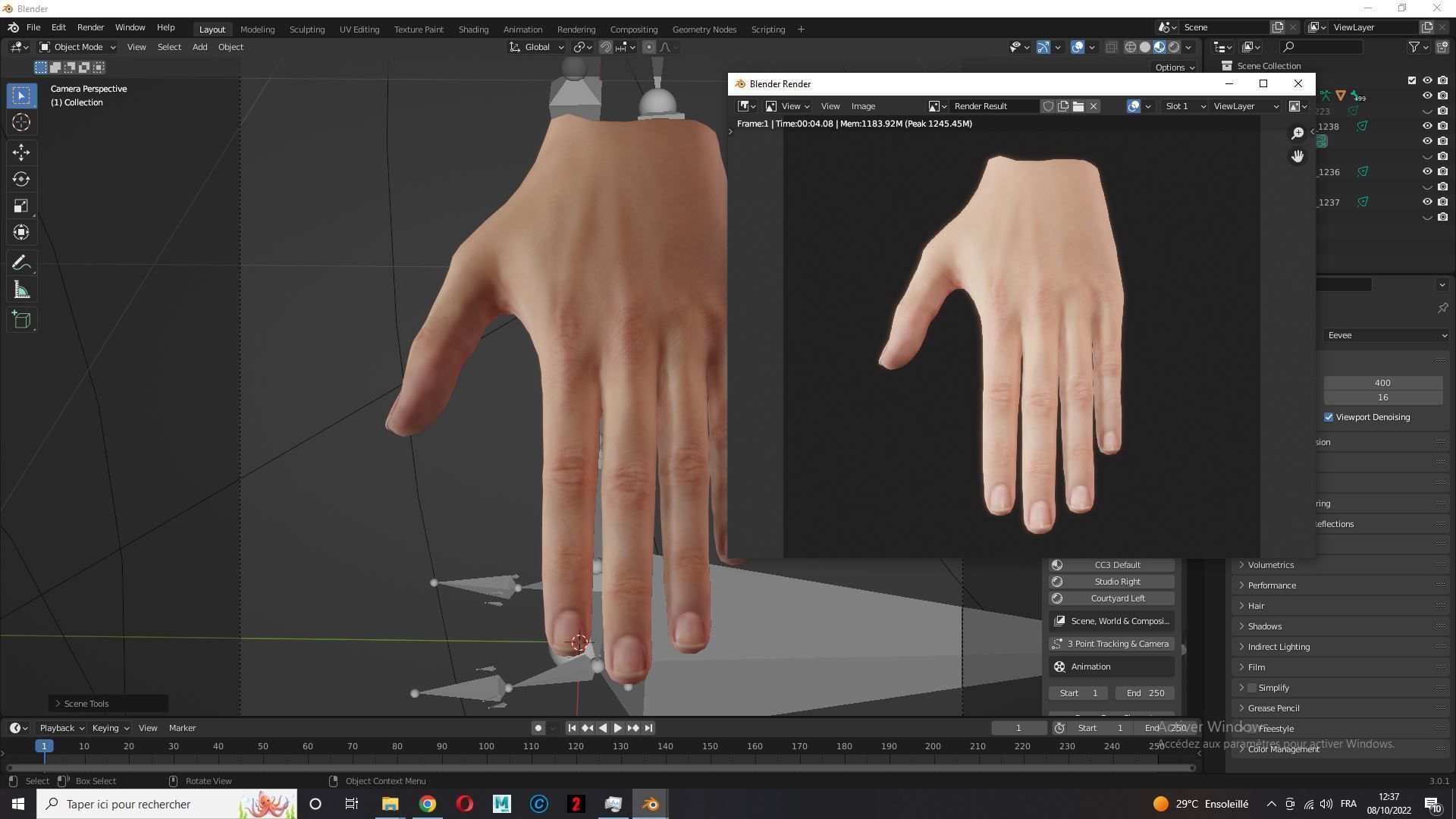Select the Rotate tool
The height and width of the screenshot is (819, 1456).
(x=21, y=179)
